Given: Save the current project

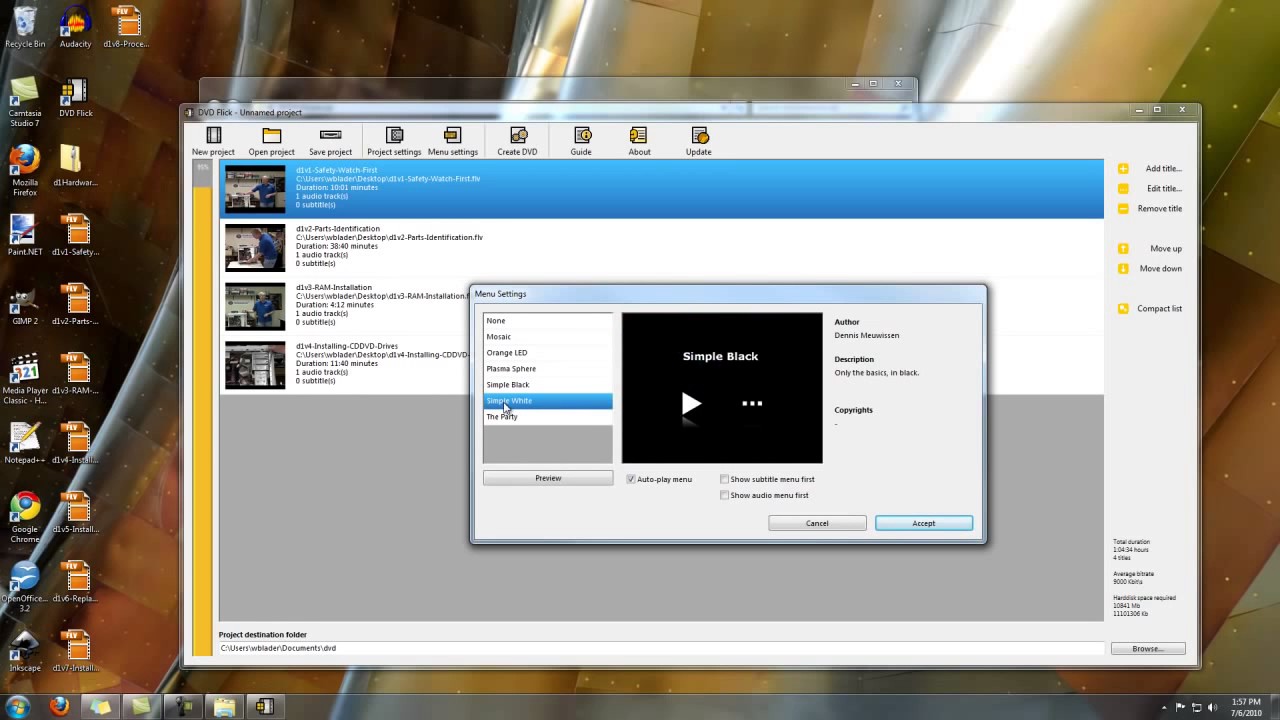Looking at the screenshot, I should click(x=330, y=140).
